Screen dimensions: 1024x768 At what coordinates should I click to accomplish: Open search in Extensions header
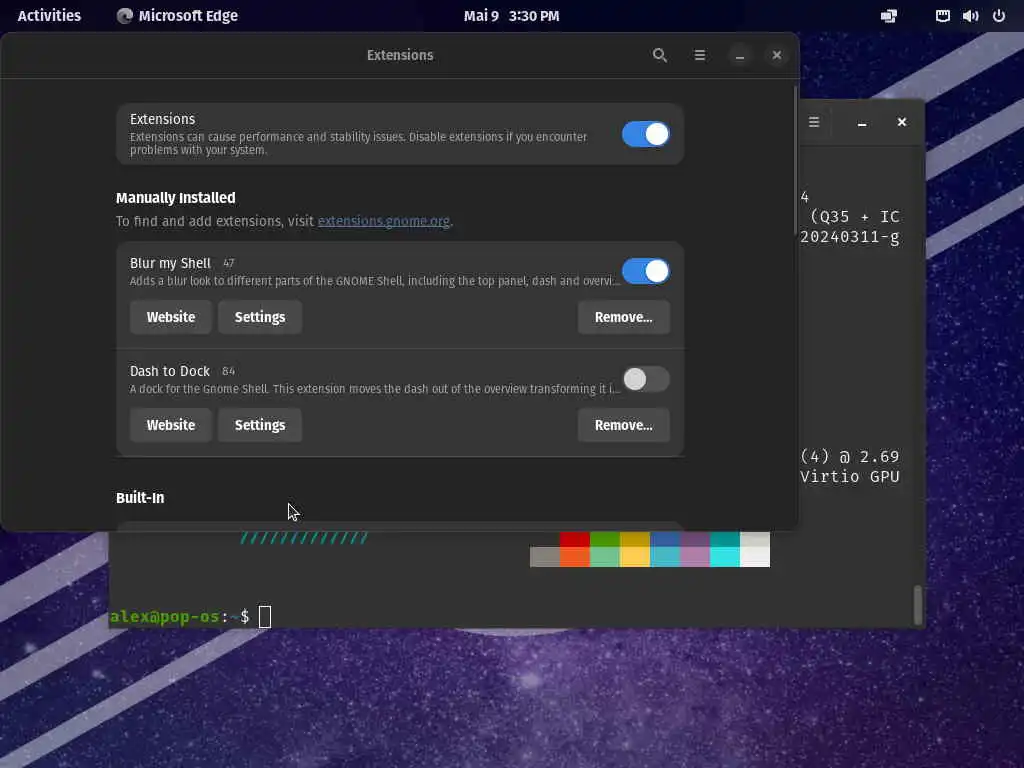pos(660,56)
